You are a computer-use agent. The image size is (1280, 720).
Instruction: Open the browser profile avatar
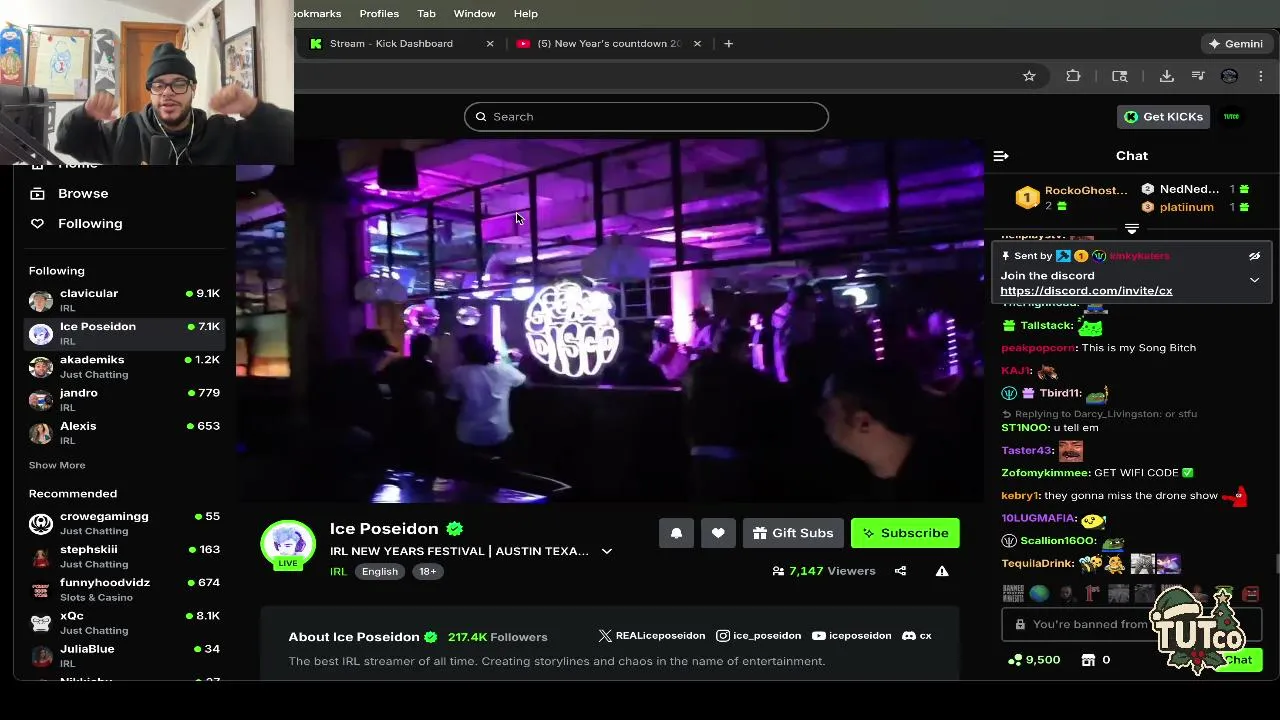tap(1229, 76)
